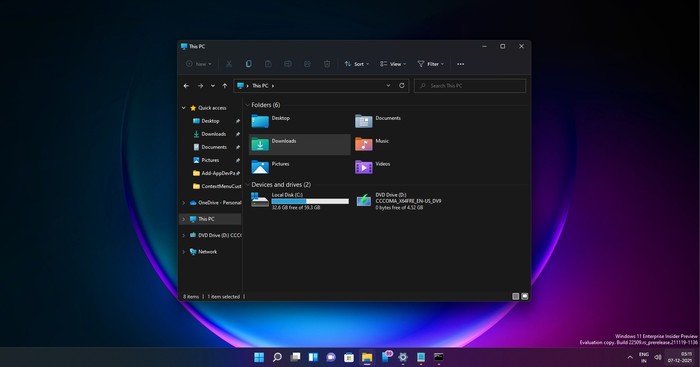Open the clock and date panel

pyautogui.click(x=680, y=357)
